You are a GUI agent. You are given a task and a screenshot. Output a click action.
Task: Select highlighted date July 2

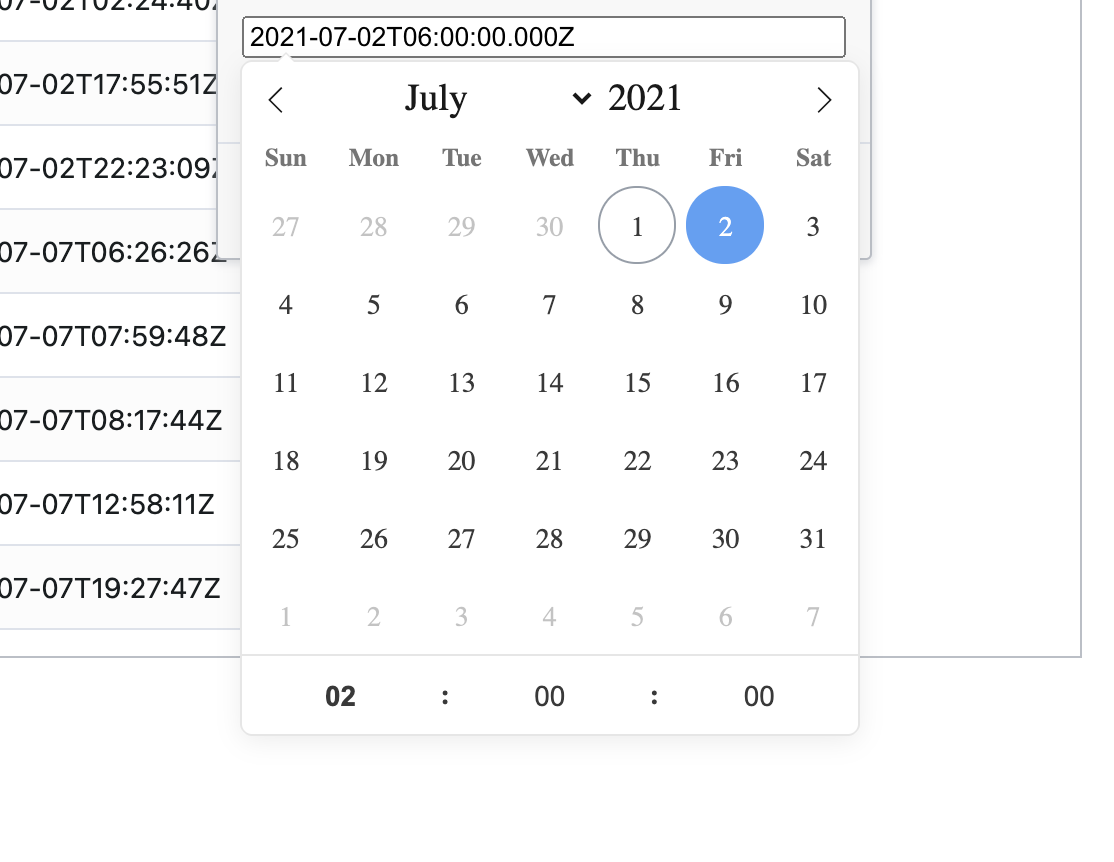(725, 226)
